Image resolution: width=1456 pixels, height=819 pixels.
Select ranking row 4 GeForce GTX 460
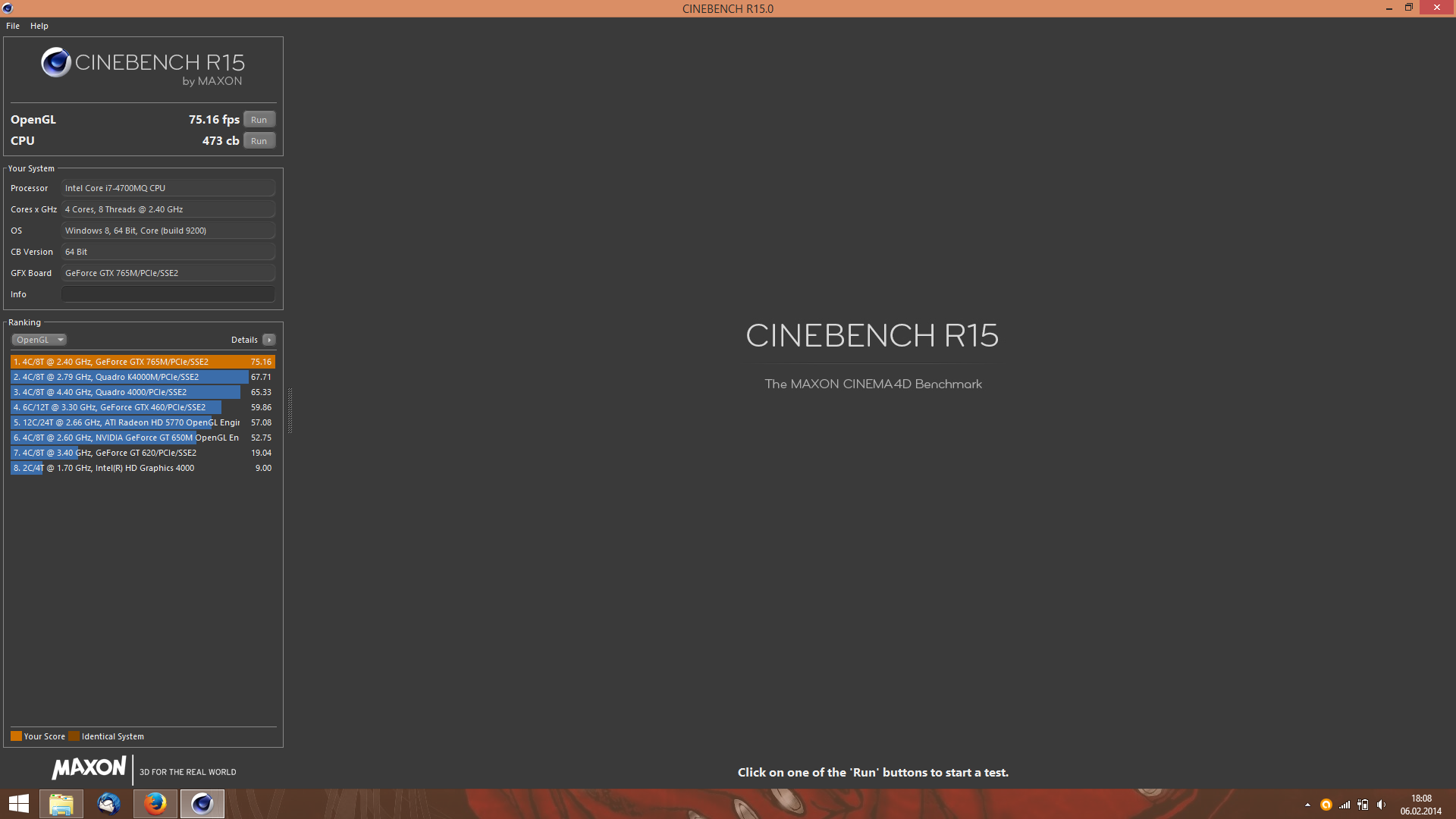[x=143, y=407]
